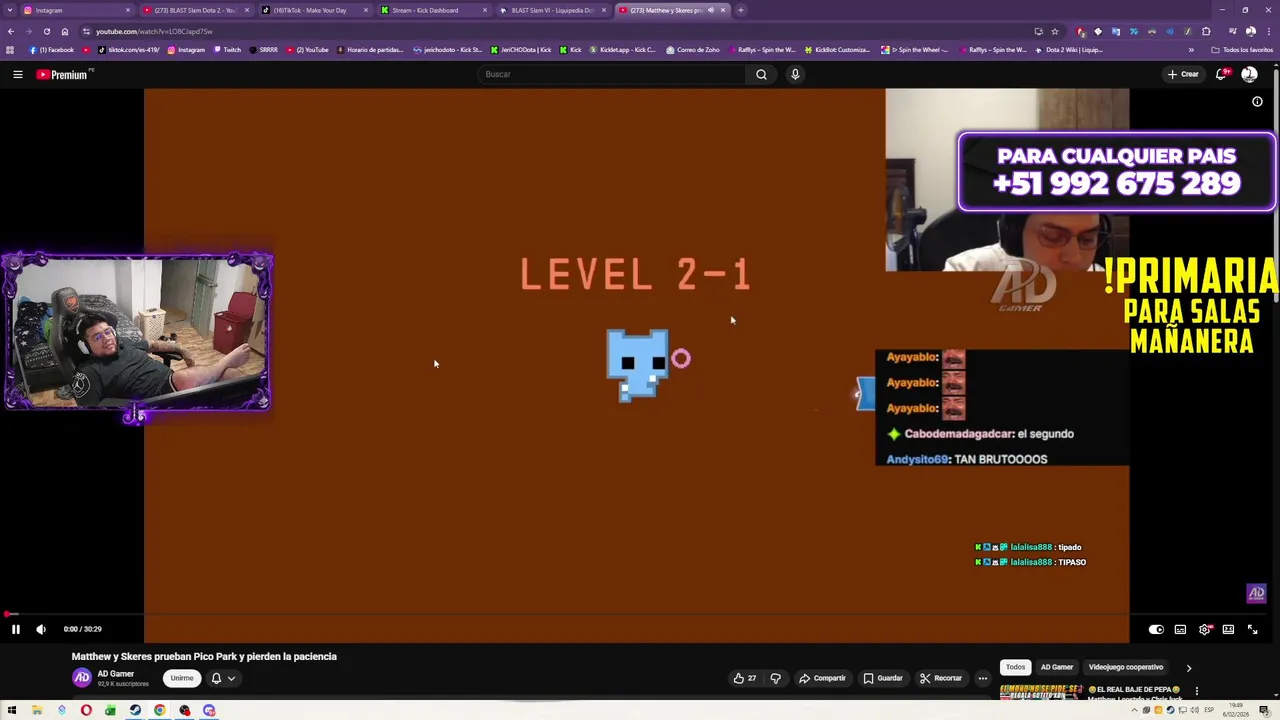Click the search magnifier button
Image resolution: width=1280 pixels, height=720 pixels.
pyautogui.click(x=761, y=74)
